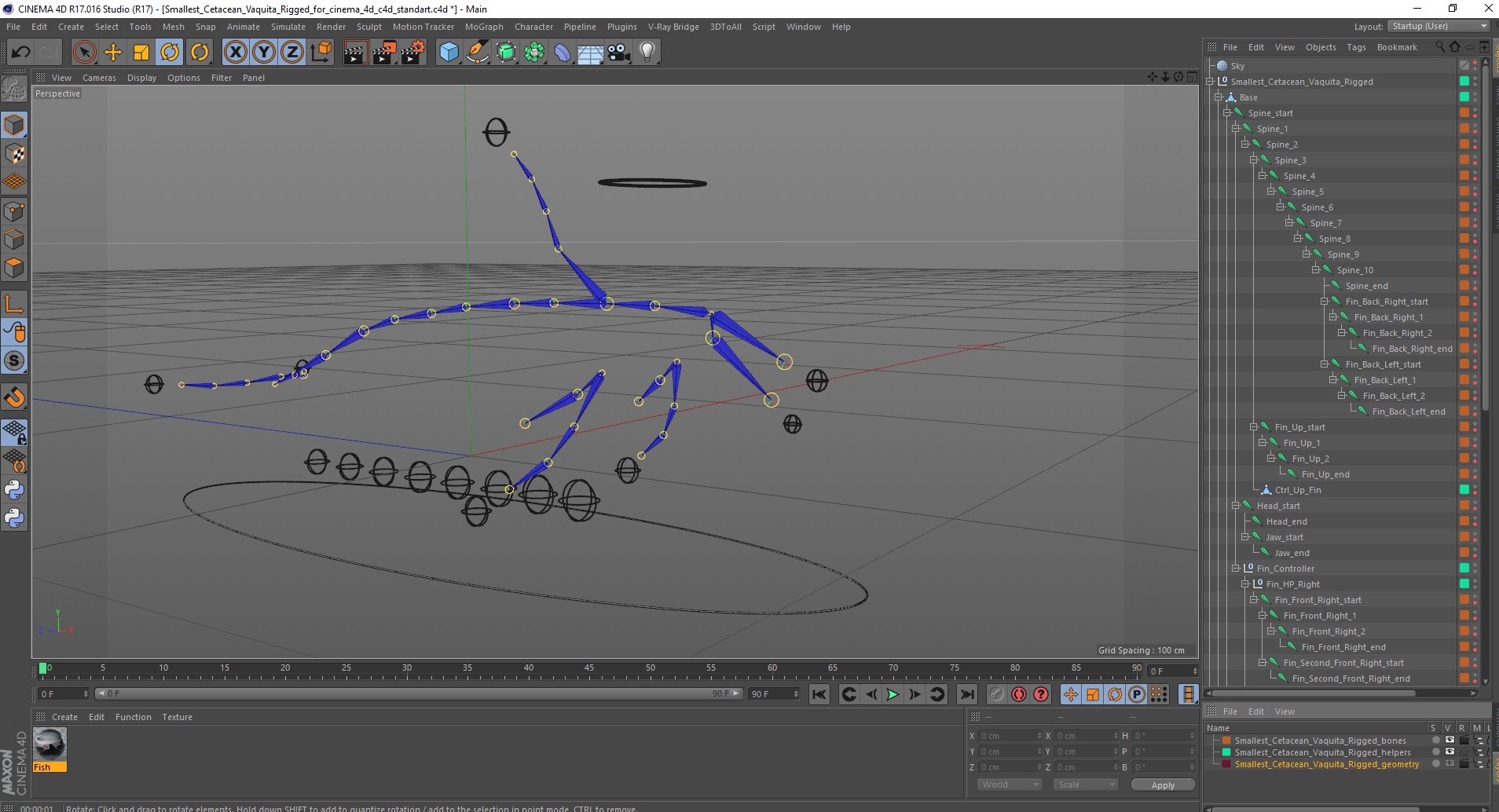Open the viewport Cameras menu
The width and height of the screenshot is (1499, 812).
click(99, 78)
